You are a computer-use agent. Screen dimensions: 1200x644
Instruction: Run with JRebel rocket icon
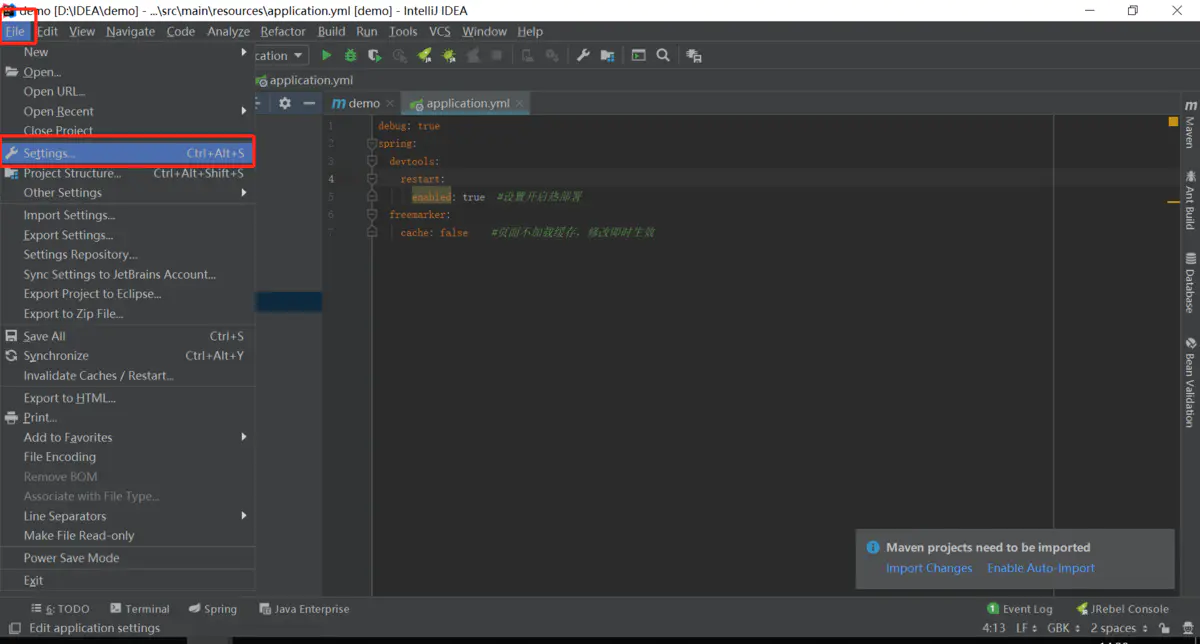point(424,56)
